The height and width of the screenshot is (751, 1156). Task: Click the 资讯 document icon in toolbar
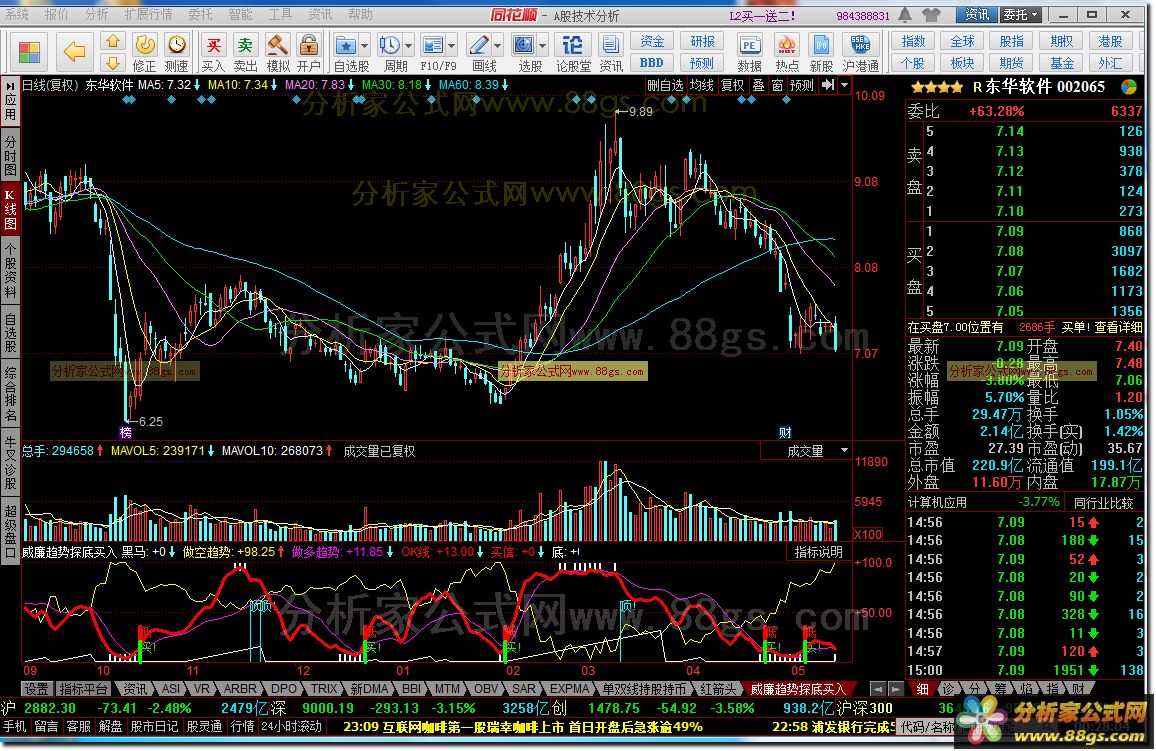point(610,53)
